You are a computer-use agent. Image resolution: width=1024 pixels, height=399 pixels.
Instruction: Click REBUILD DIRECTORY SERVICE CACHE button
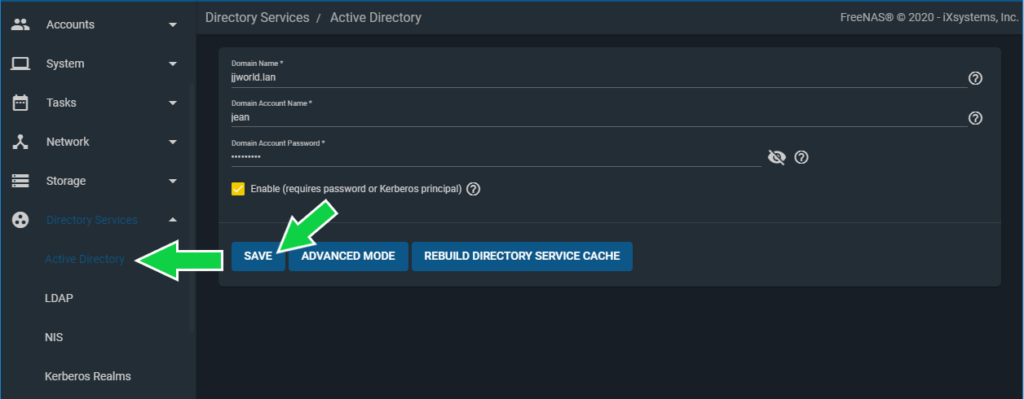coord(522,256)
